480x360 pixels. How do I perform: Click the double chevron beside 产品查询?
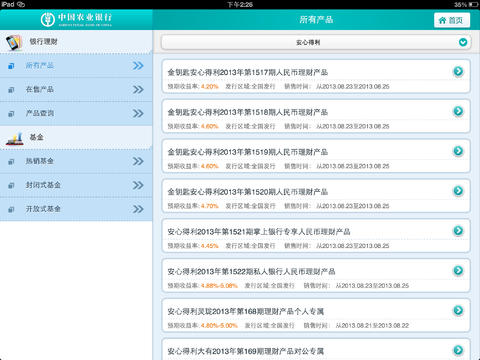(x=138, y=113)
